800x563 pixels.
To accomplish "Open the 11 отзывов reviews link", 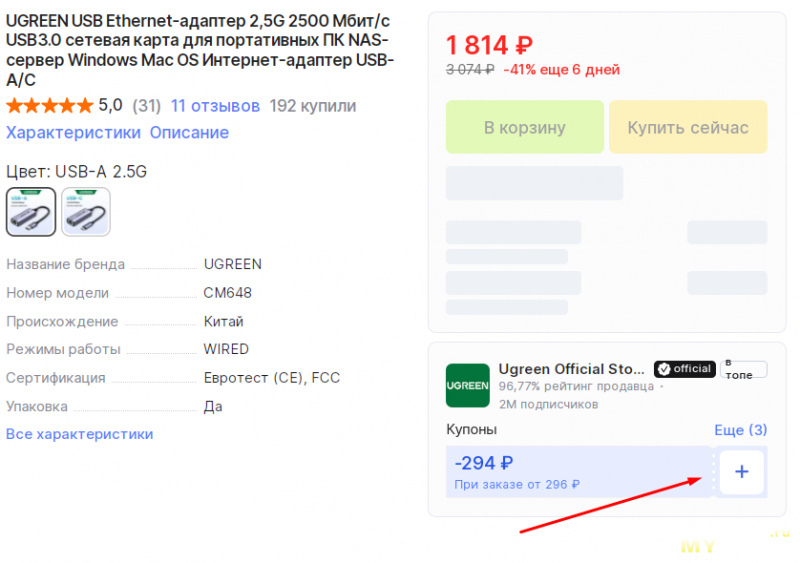I will pyautogui.click(x=215, y=106).
